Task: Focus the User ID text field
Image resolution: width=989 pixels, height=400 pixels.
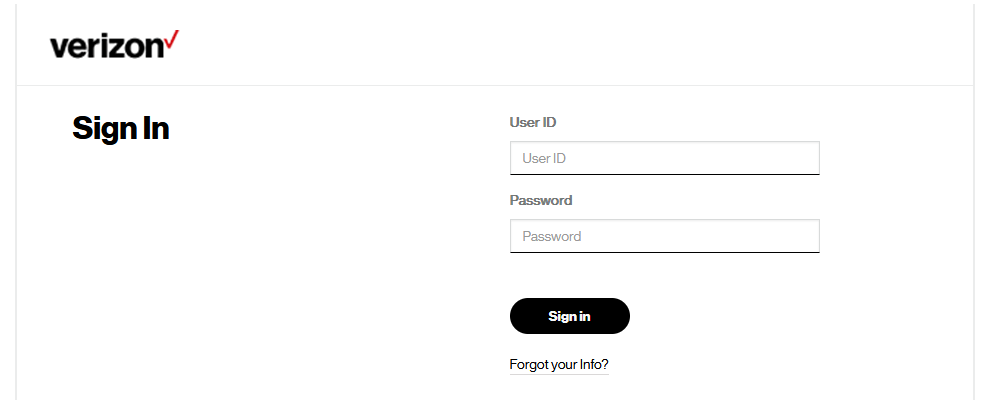Action: pyautogui.click(x=664, y=158)
